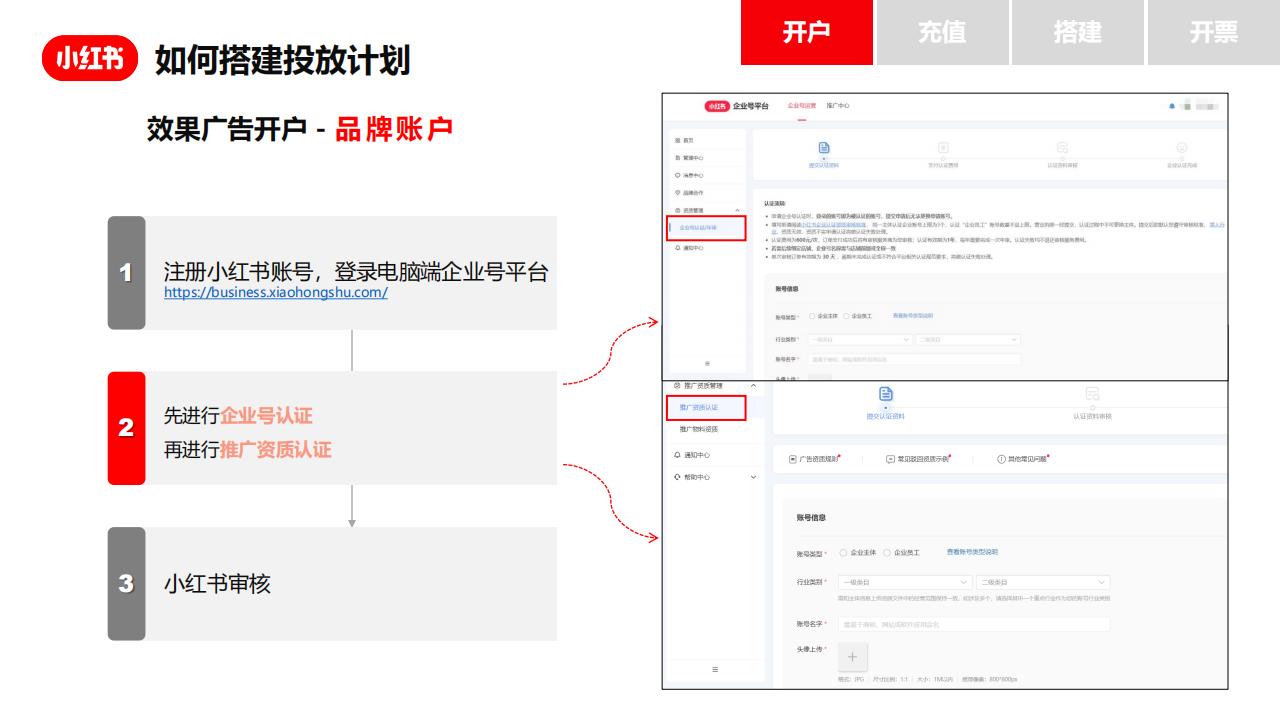1280x720 pixels.
Task: Click the 小红书 logo in 企业号平台 header
Action: point(716,105)
